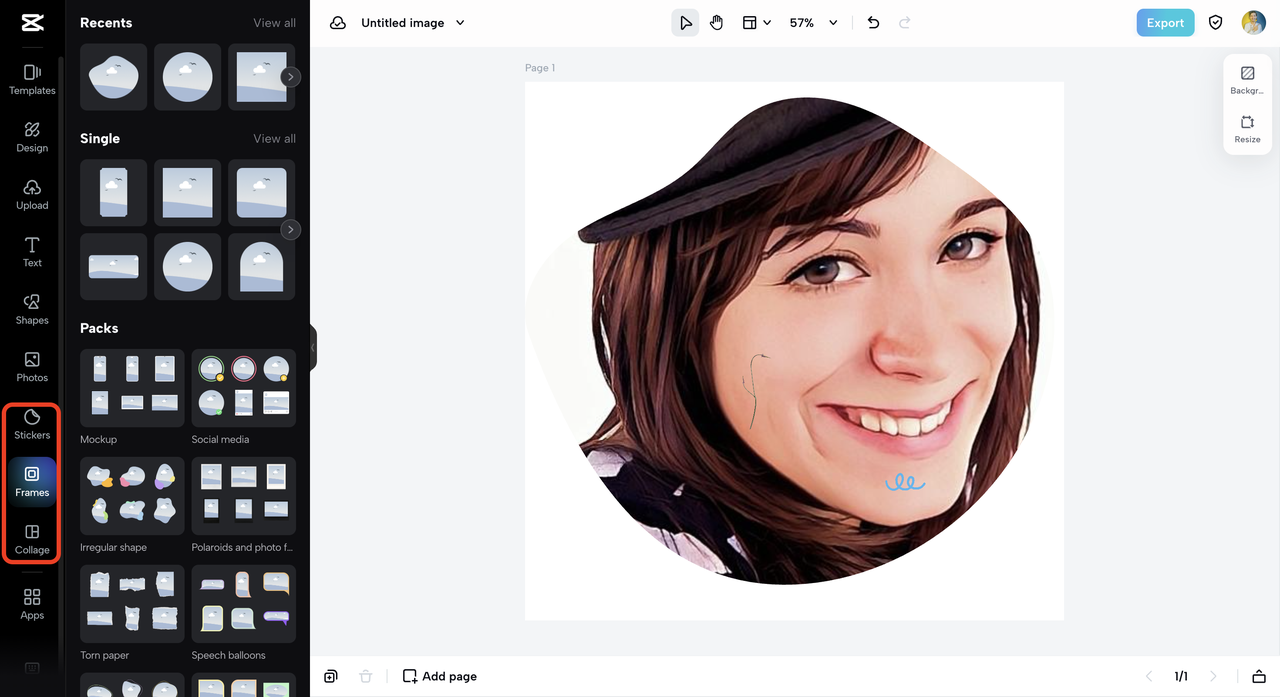Click the CapCut logo icon
Image resolution: width=1280 pixels, height=697 pixels.
[32, 24]
